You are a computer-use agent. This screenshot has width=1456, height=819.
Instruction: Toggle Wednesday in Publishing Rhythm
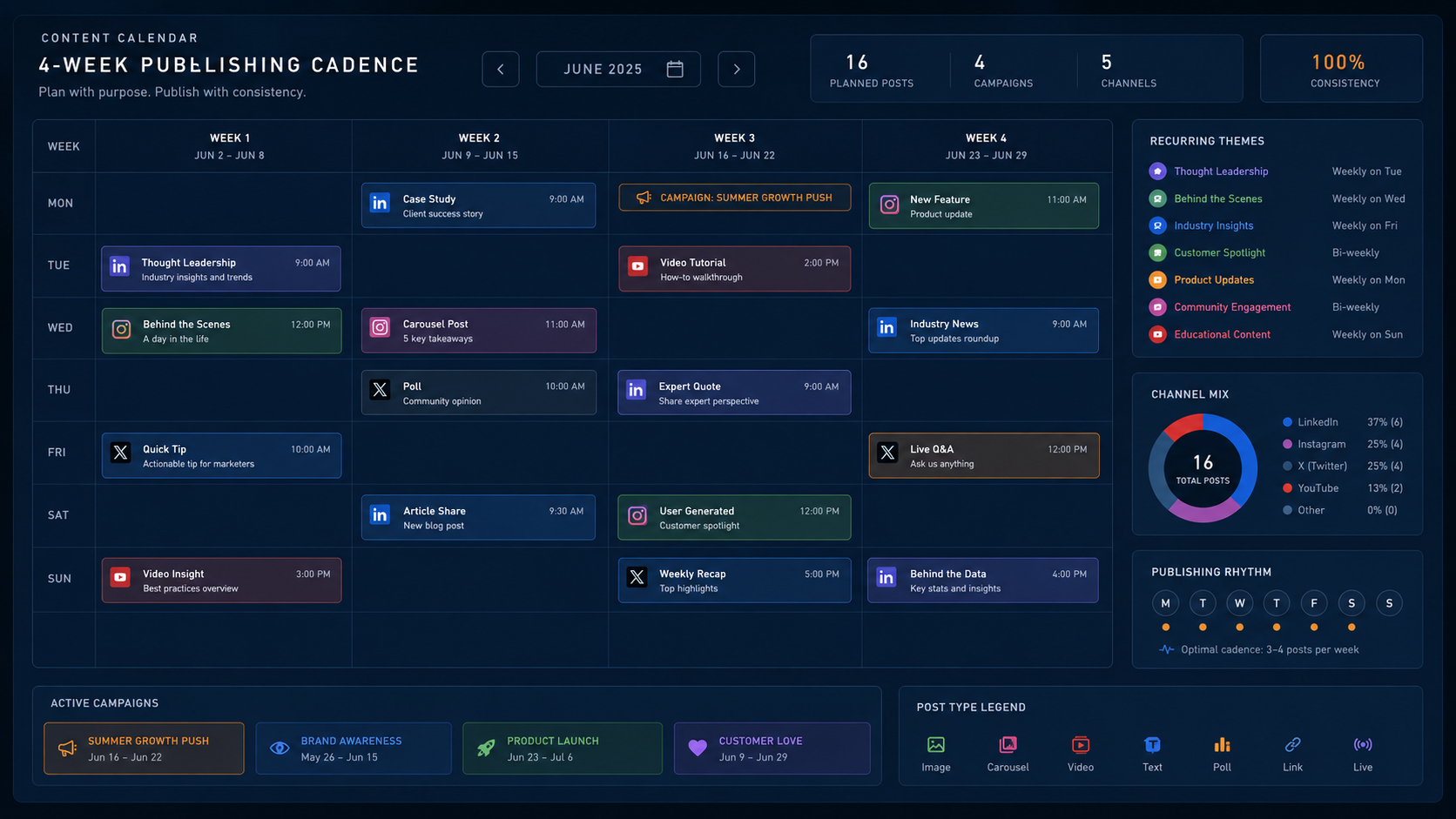coord(1240,603)
